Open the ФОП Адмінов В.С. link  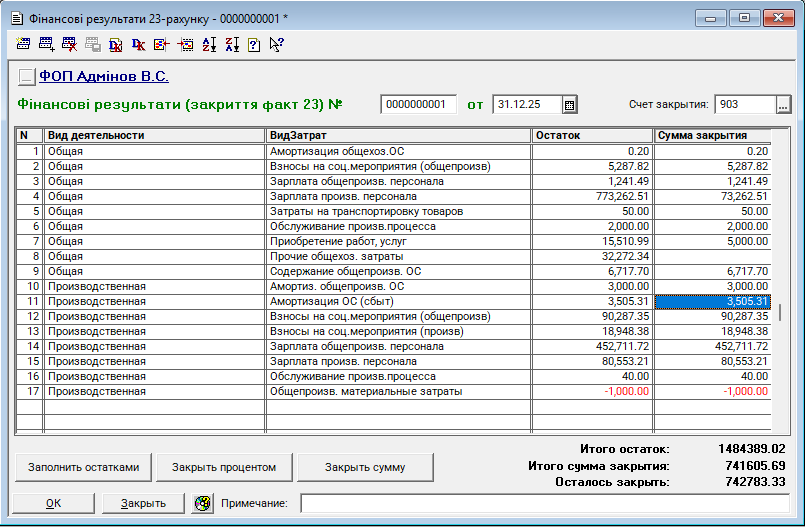[103, 76]
